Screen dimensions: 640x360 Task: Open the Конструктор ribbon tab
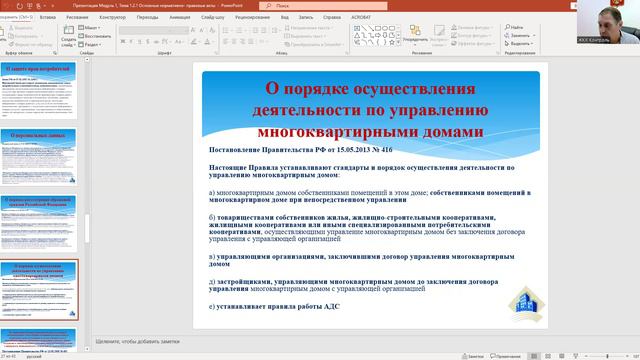click(x=113, y=18)
